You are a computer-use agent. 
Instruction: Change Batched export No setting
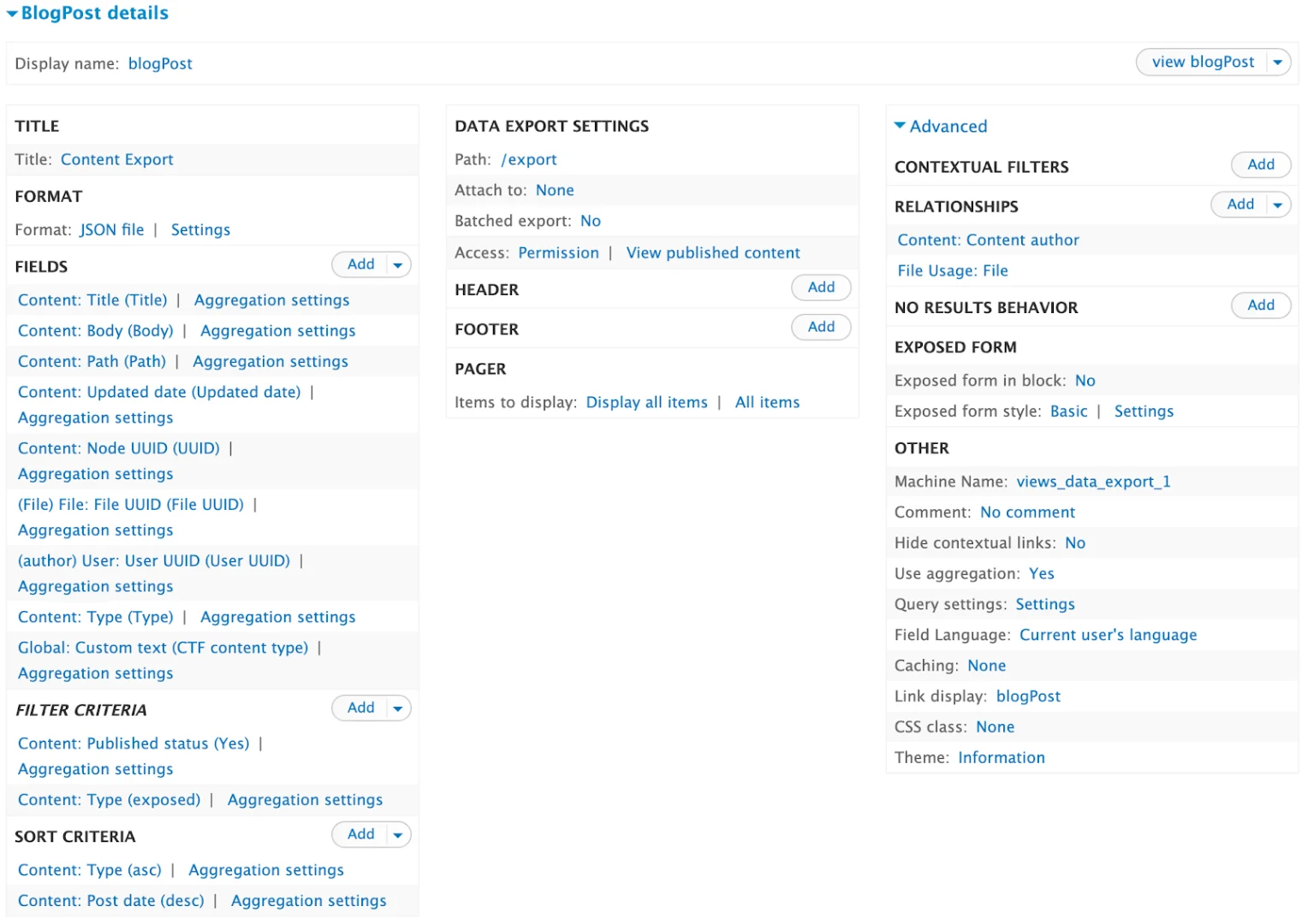point(590,221)
